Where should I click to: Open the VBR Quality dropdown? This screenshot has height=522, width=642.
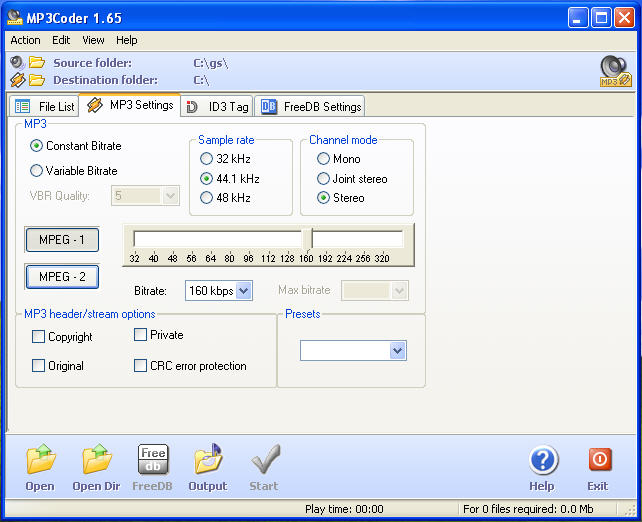coord(170,195)
